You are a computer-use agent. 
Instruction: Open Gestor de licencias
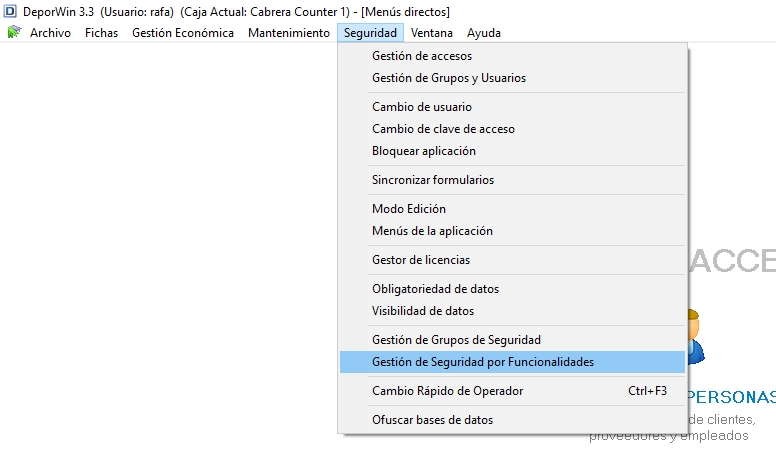coord(512,260)
